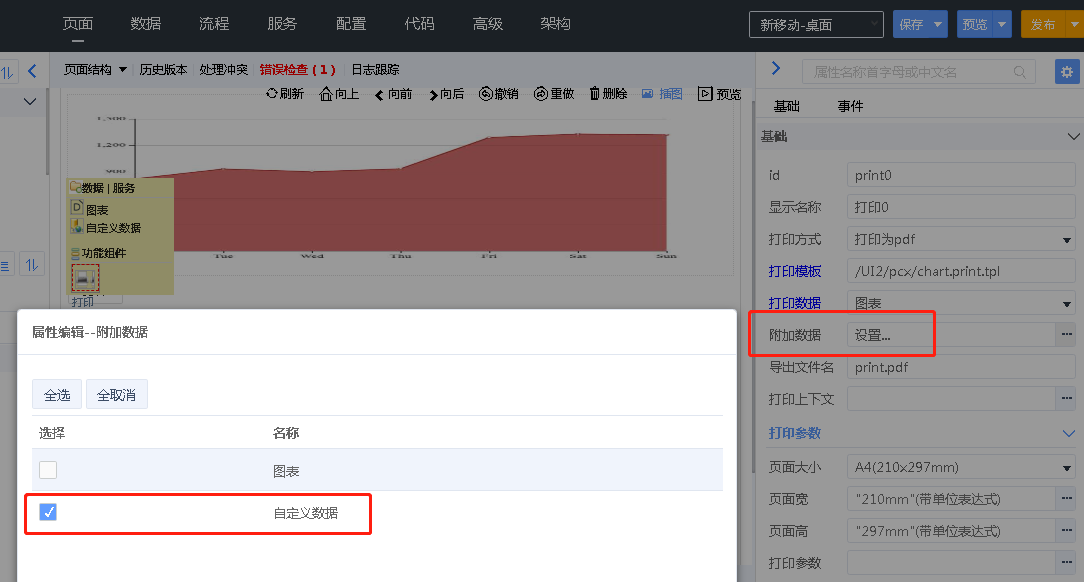Click the 插图 image icon

pos(648,94)
